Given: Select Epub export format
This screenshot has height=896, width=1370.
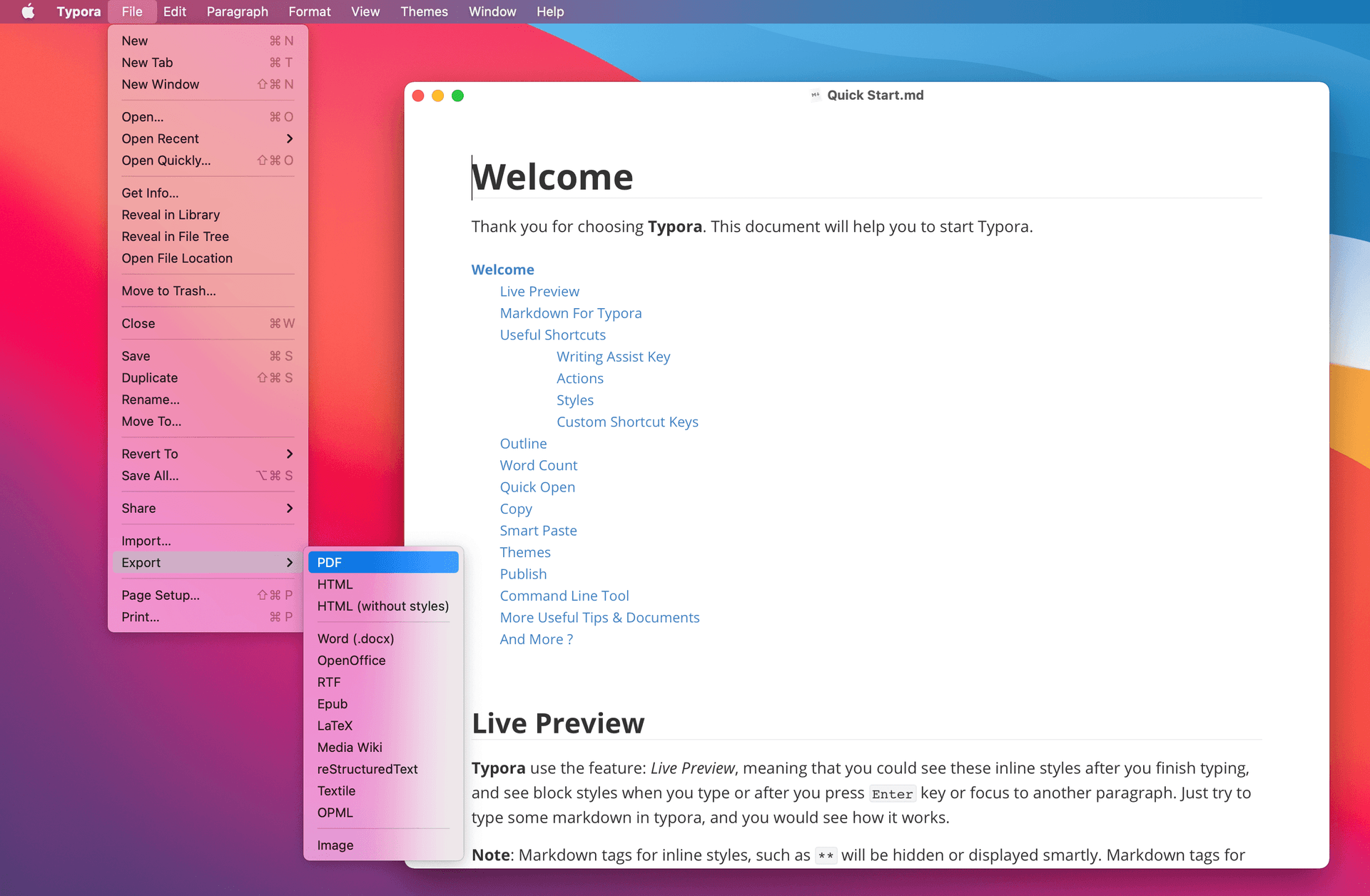Looking at the screenshot, I should pos(332,704).
